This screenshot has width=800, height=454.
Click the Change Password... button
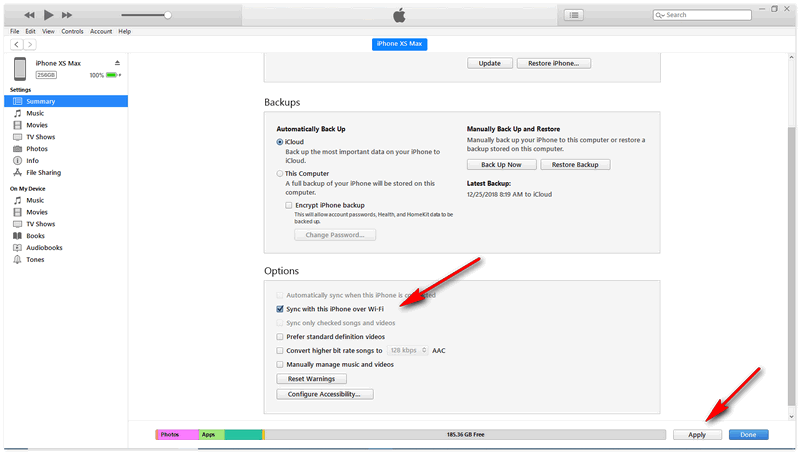pos(335,235)
